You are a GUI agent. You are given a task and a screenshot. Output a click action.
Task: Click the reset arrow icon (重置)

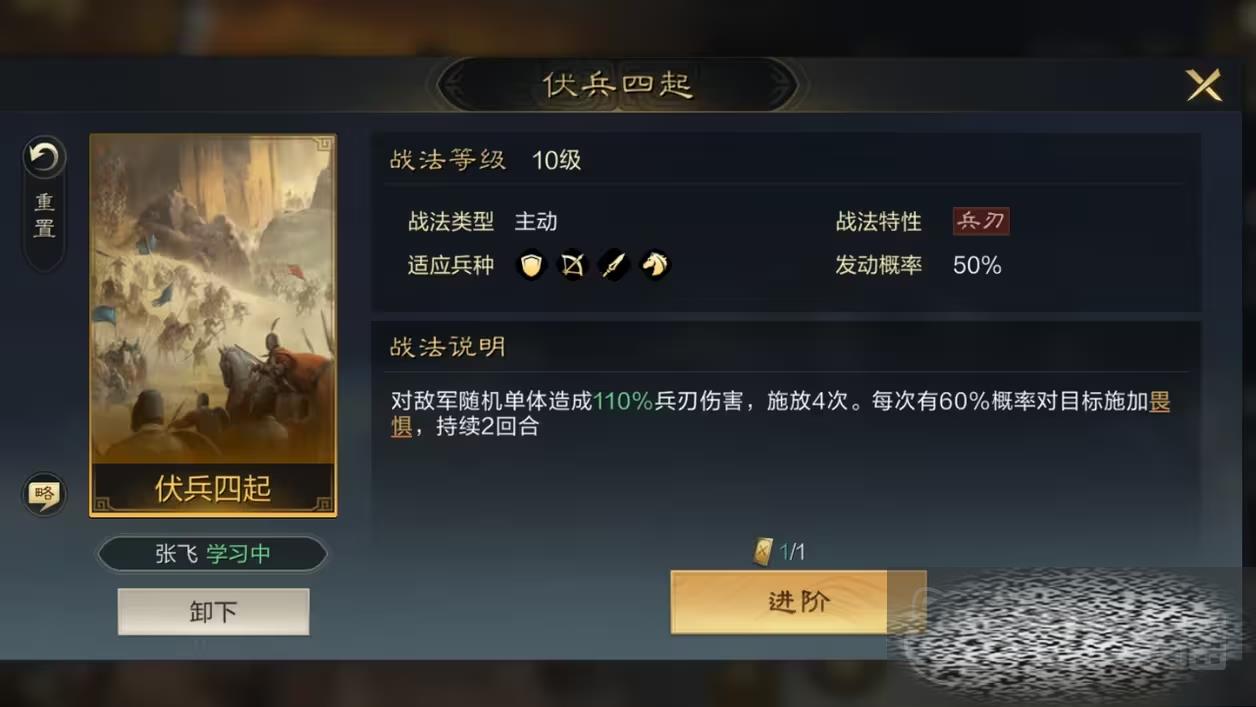(44, 158)
